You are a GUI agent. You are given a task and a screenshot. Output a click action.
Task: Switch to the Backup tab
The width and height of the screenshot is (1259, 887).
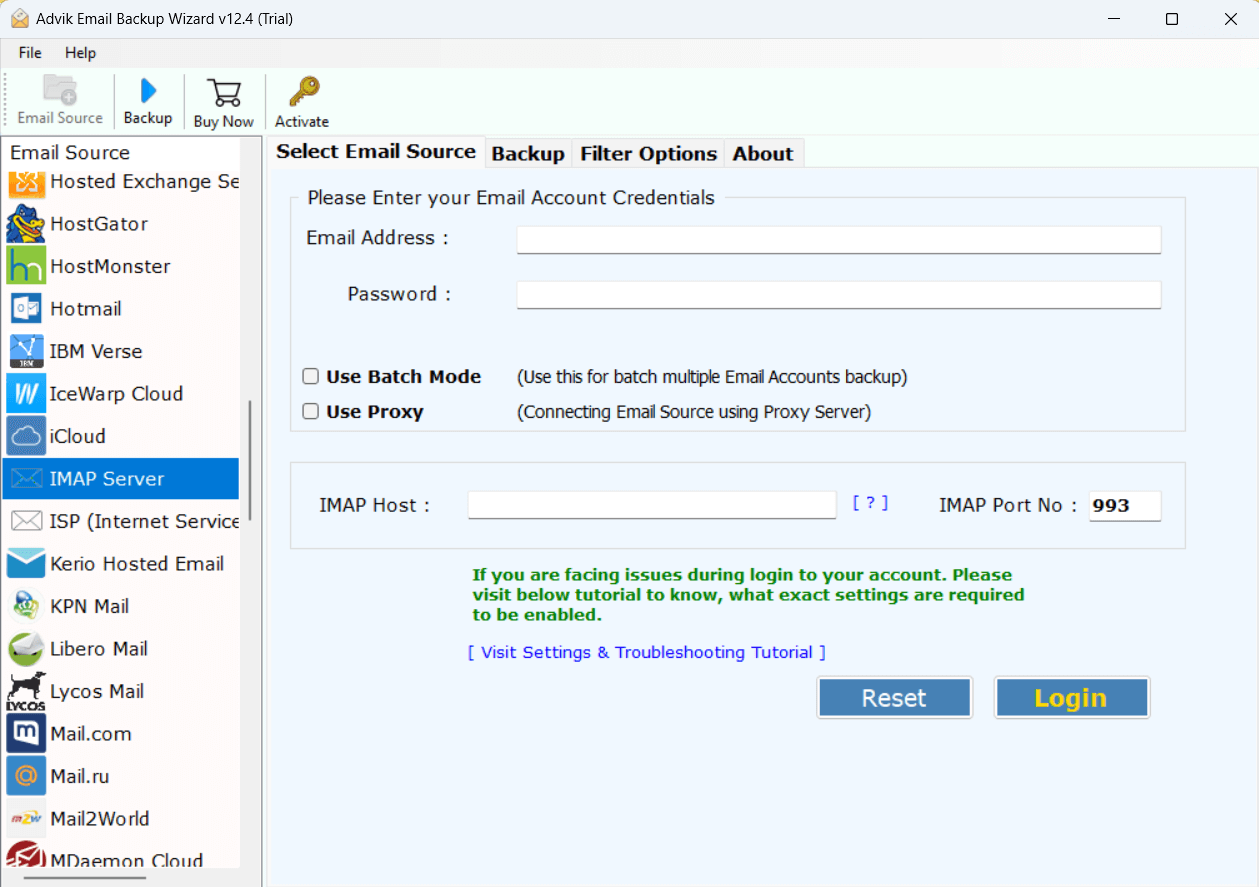[528, 153]
